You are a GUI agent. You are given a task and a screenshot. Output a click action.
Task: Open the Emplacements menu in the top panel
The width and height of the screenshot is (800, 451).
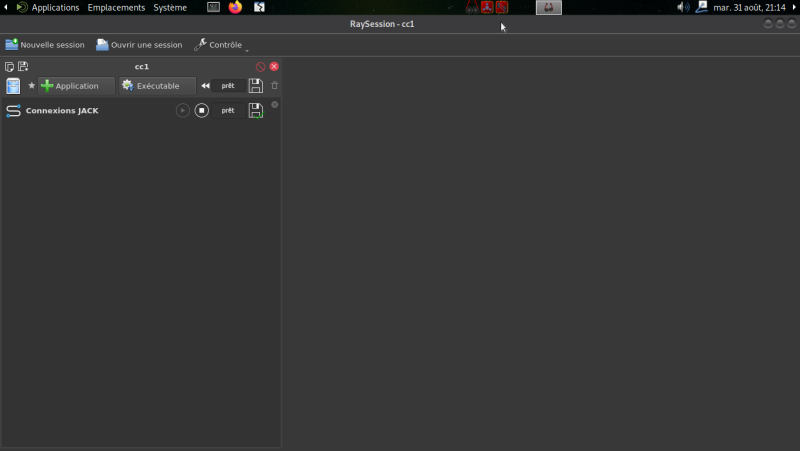point(116,8)
